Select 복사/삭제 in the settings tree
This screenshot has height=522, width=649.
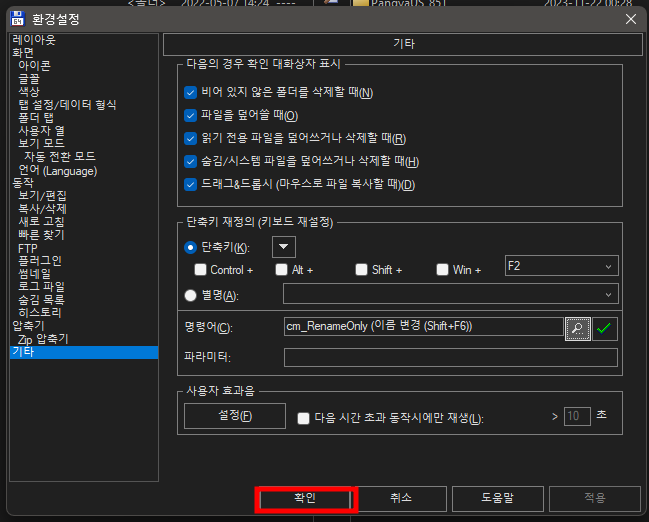pyautogui.click(x=42, y=209)
